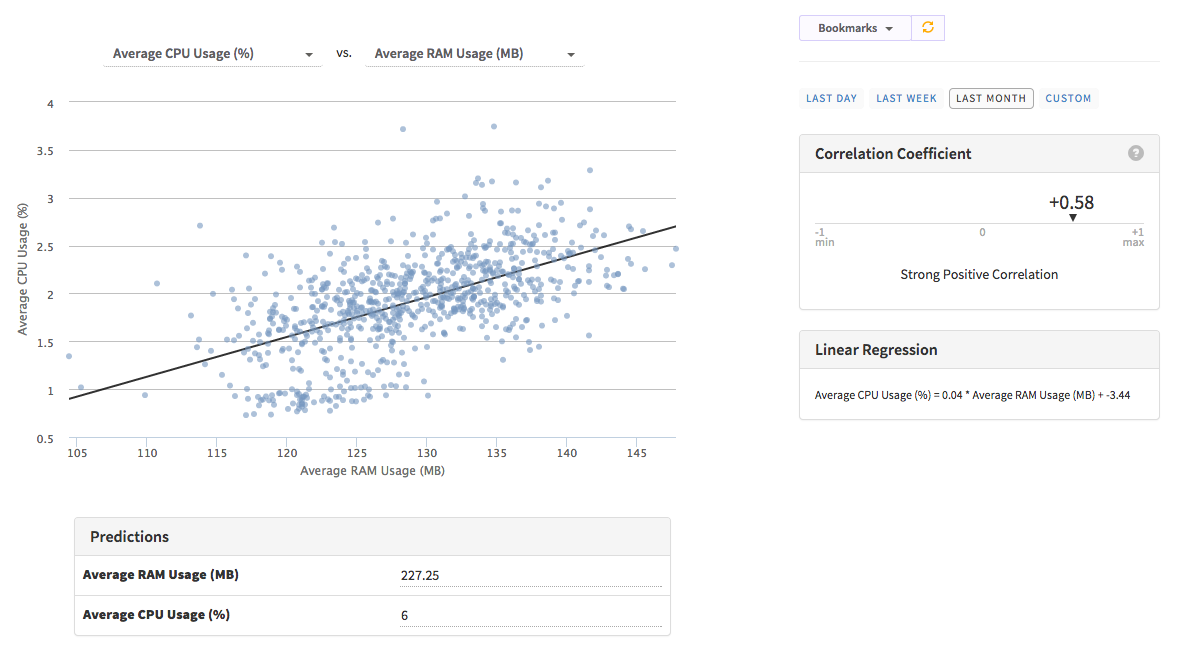Open the Average CPU Usage (%) axis dropdown
Viewport: 1189px width, 666px height.
[x=213, y=54]
